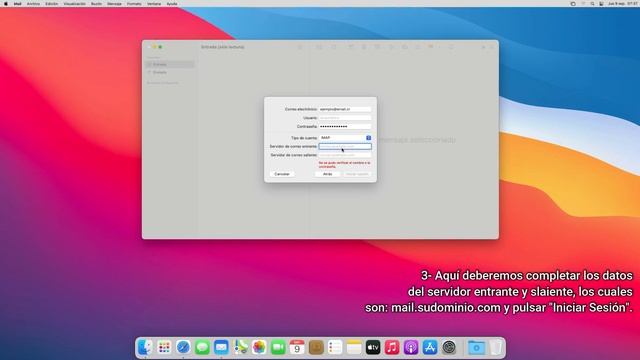Open the Notes app in the Dock
Image resolution: width=640 pixels, height=360 pixels.
(x=354, y=347)
